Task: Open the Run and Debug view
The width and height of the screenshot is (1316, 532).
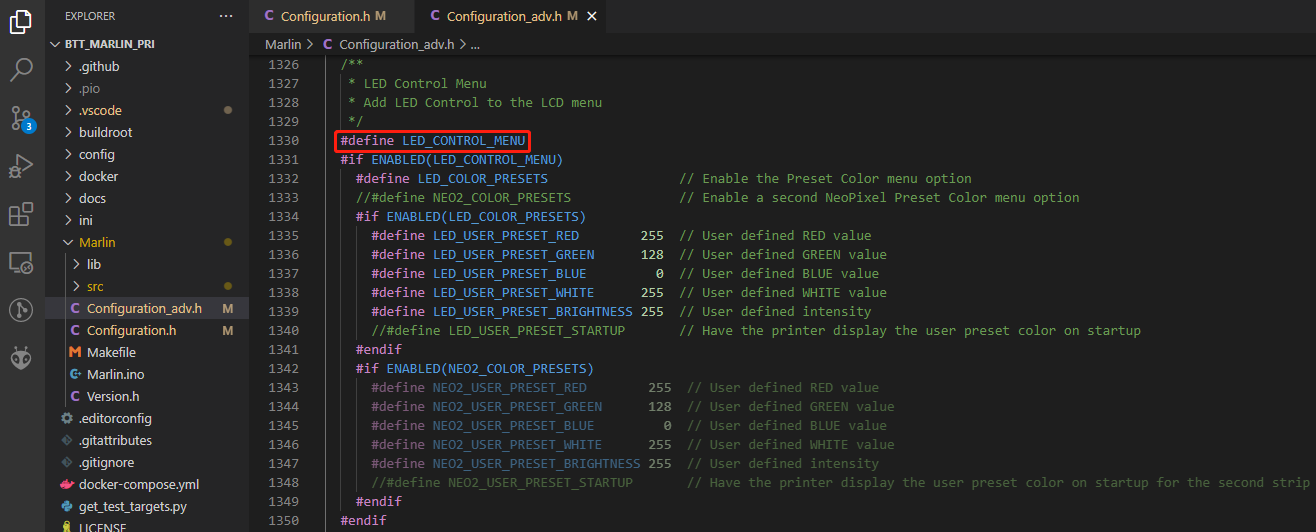Action: click(21, 166)
